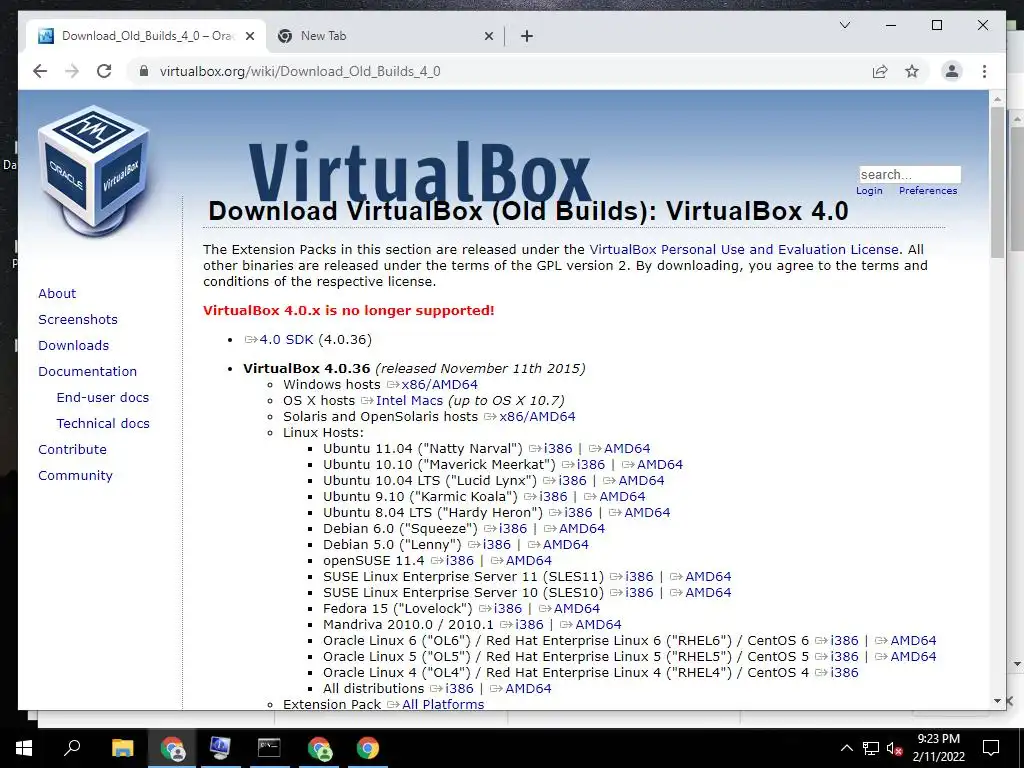1024x768 pixels.
Task: Close the Download_Old_Builds_4_0 tab
Action: point(249,36)
